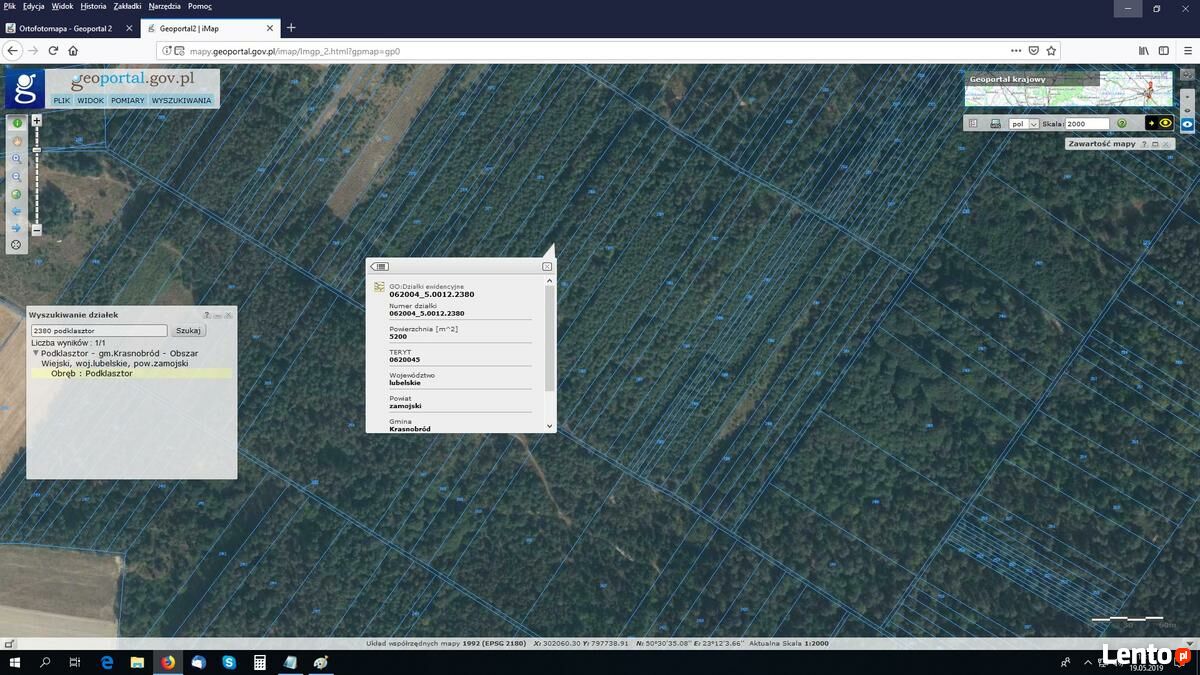Select the zoom-in magnifier tool
Viewport: 1200px width, 675px height.
tap(17, 159)
